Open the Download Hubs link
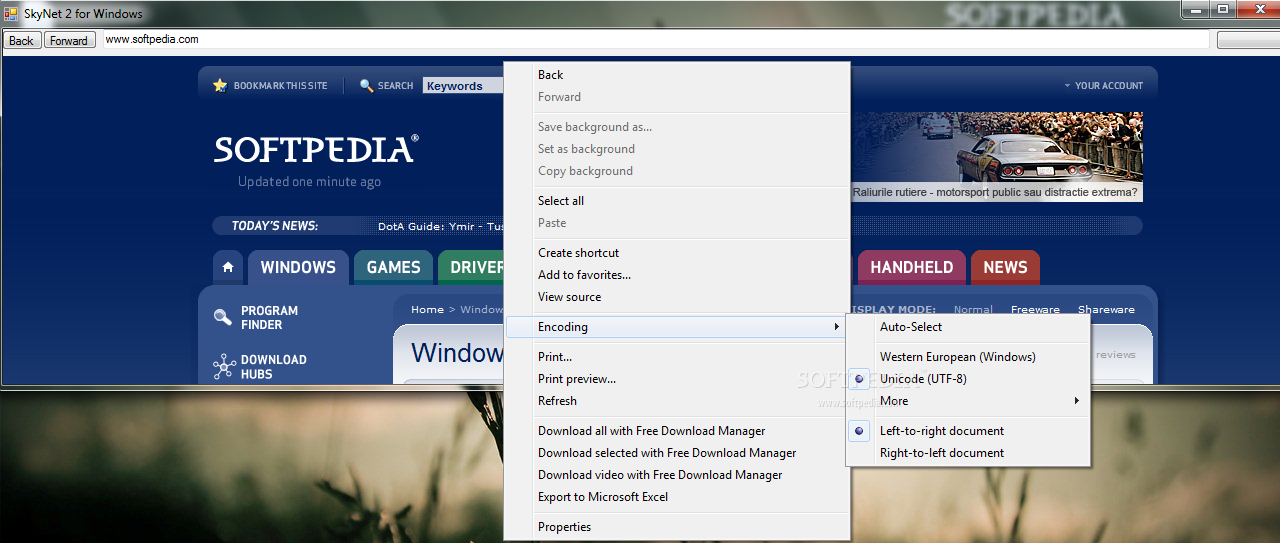This screenshot has height=543, width=1280. click(x=273, y=367)
